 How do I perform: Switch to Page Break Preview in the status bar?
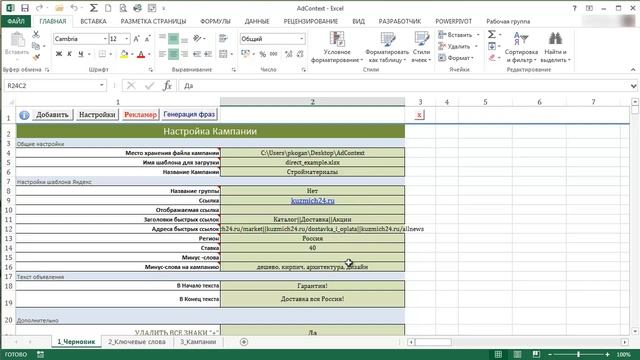pos(536,354)
